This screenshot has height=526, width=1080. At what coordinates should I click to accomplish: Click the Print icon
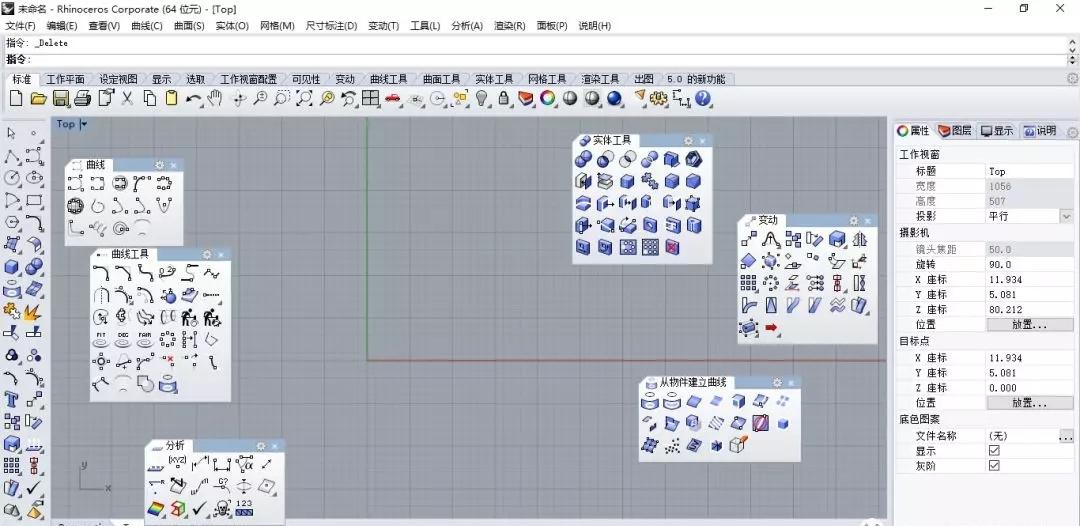(83, 99)
